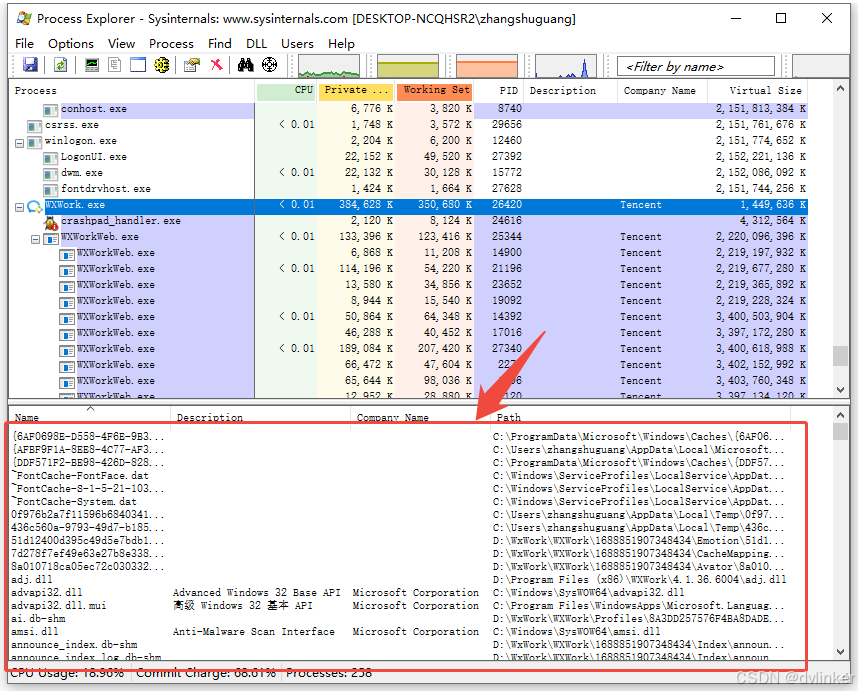Click the Save toolbar icon
This screenshot has height=693, width=859.
[30, 65]
